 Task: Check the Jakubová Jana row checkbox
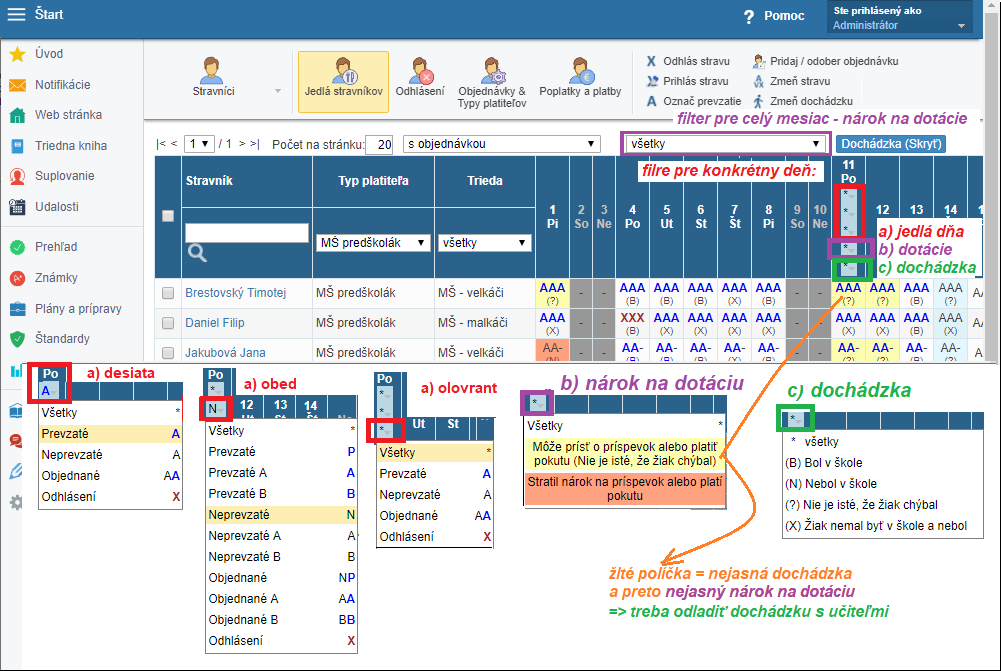coord(168,352)
